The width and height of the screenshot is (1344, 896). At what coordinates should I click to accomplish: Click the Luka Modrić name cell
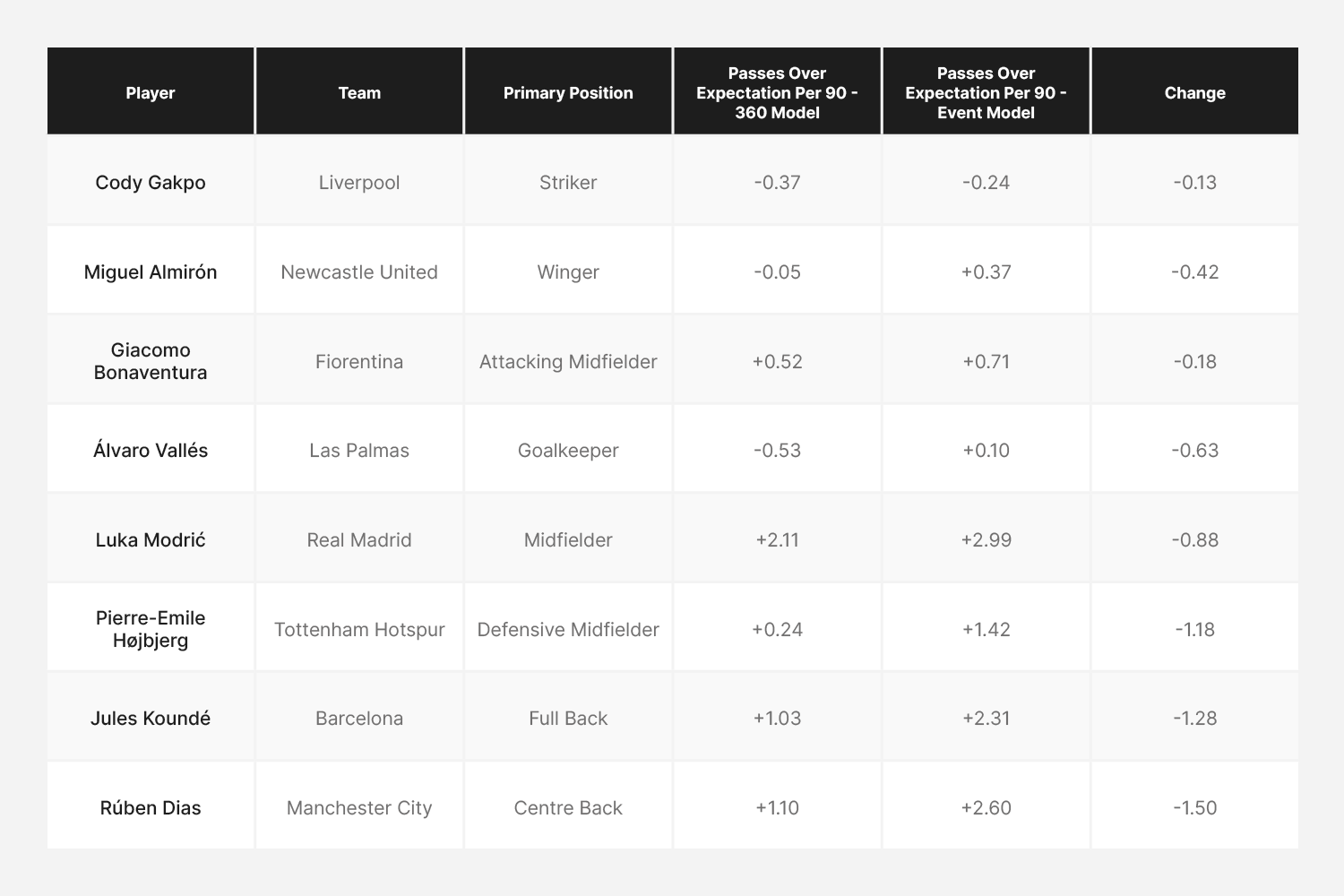(x=151, y=539)
